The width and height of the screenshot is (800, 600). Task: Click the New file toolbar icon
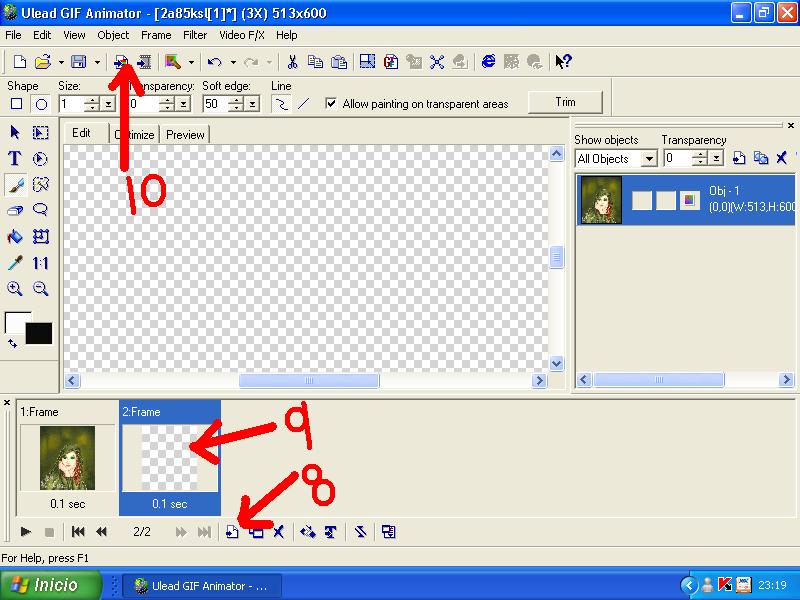pos(19,62)
